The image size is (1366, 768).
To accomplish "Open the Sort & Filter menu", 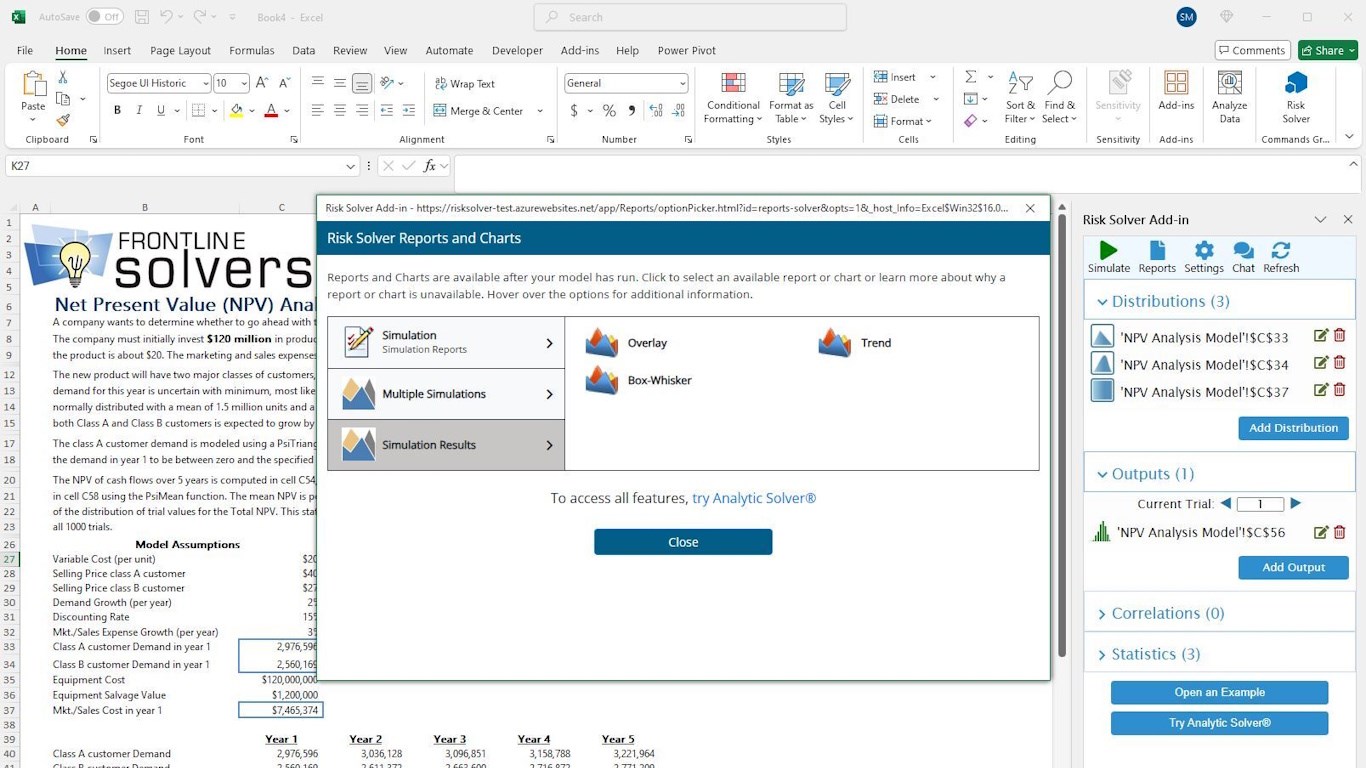I will tap(1019, 98).
